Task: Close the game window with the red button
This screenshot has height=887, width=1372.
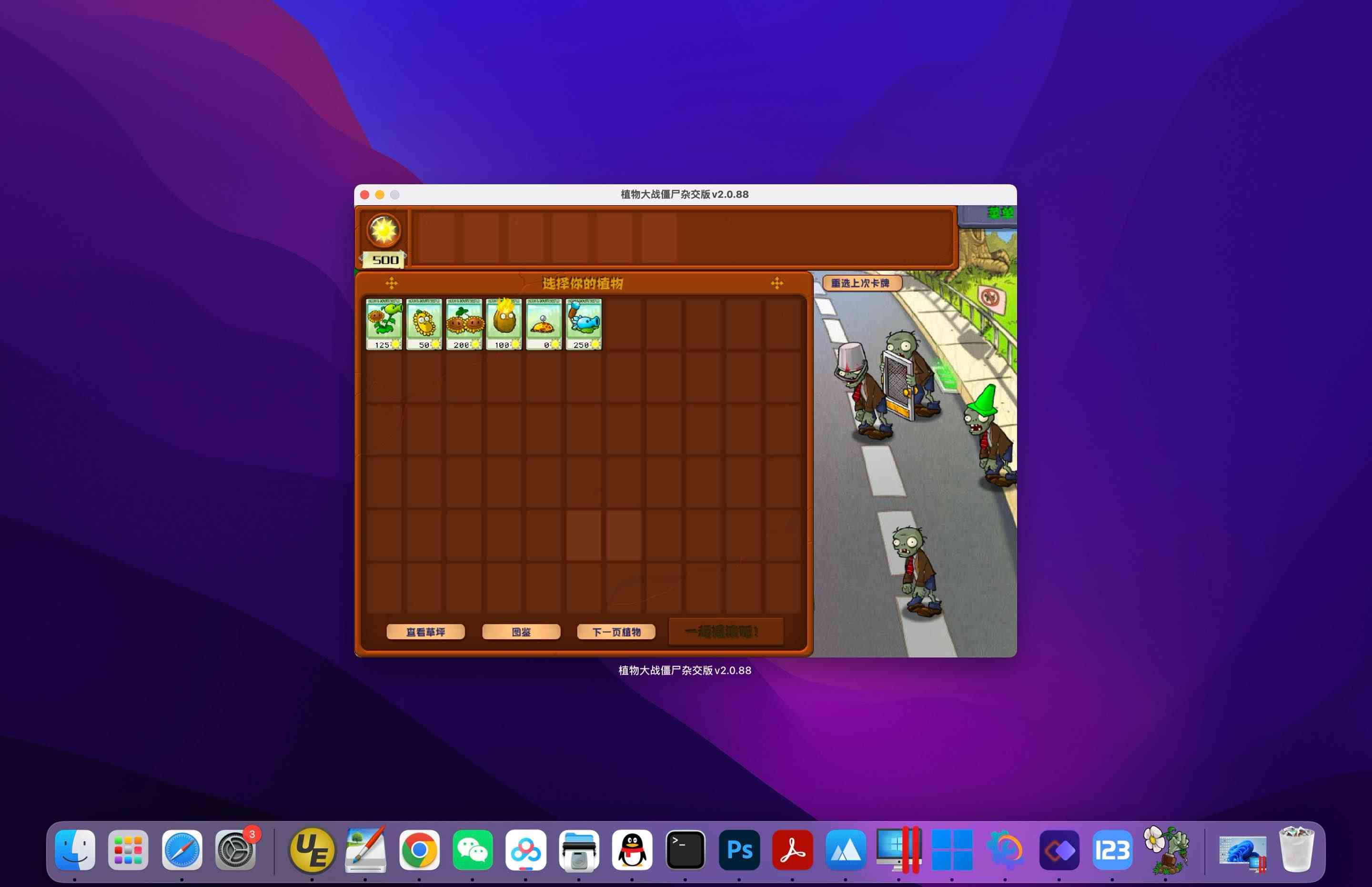Action: pyautogui.click(x=364, y=195)
